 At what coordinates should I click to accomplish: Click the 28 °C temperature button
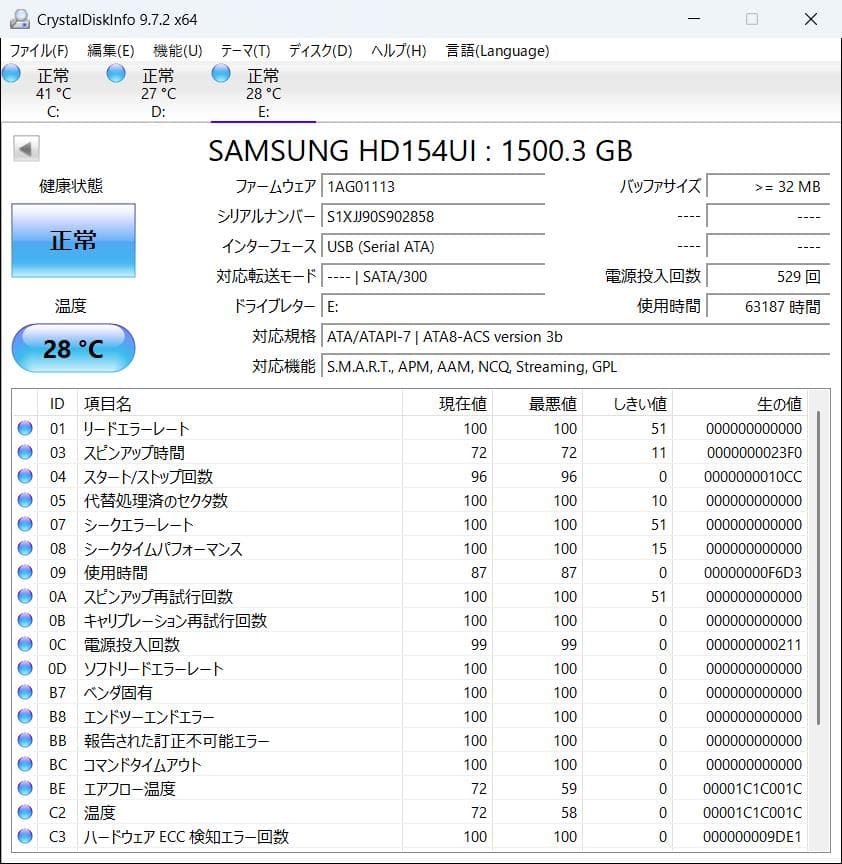73,348
